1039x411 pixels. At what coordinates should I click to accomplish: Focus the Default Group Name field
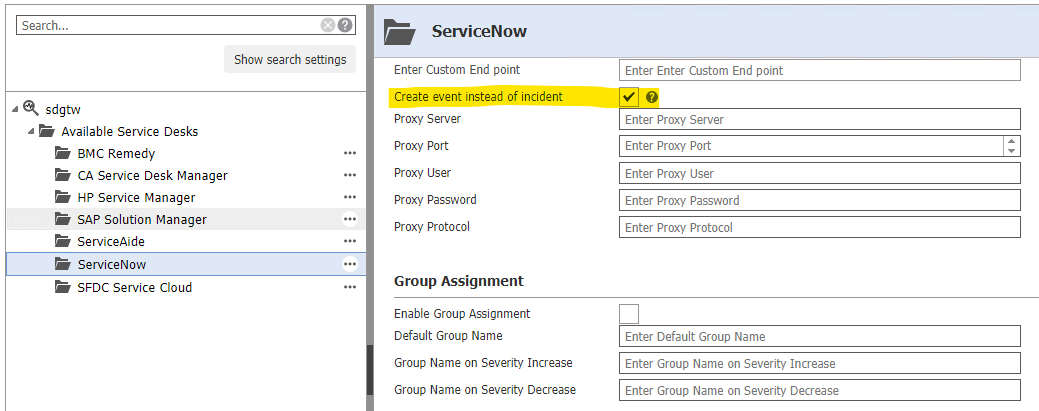pos(819,337)
